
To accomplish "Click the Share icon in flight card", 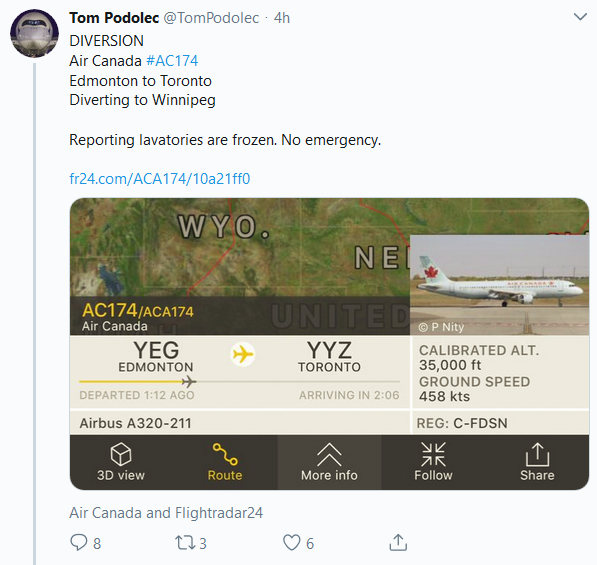I will click(537, 454).
